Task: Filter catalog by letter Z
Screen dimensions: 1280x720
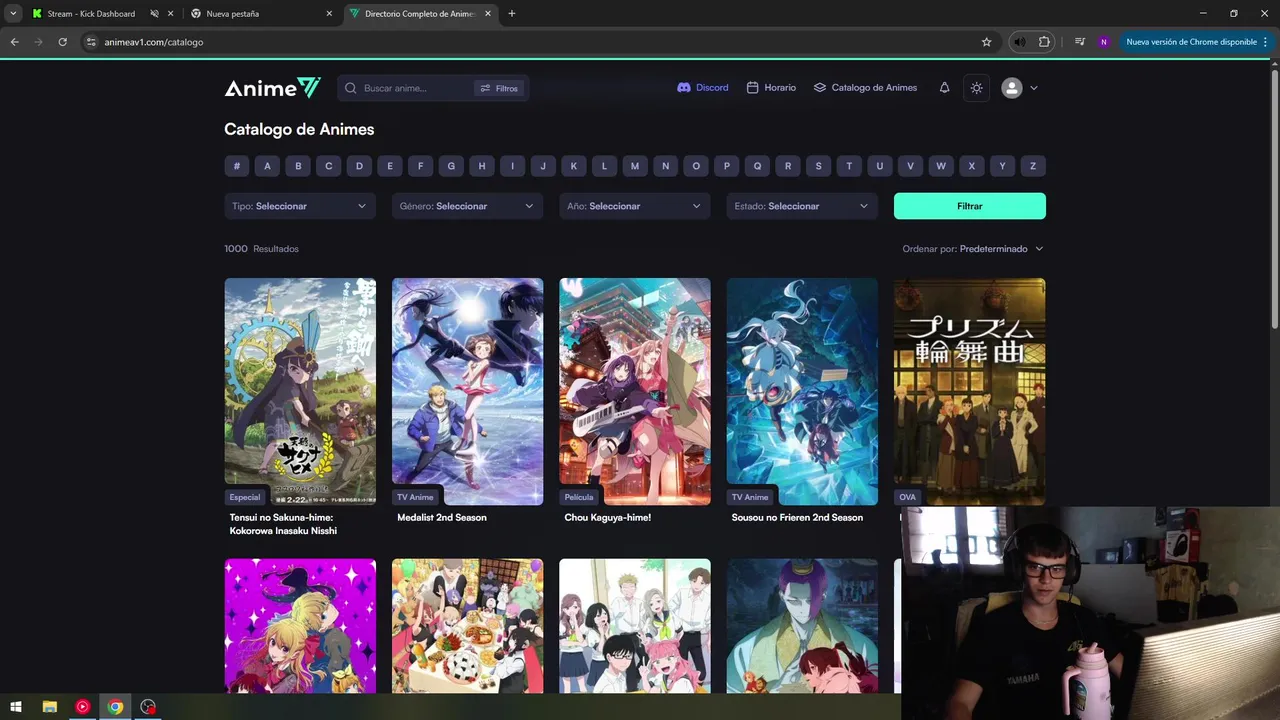Action: (x=1033, y=166)
